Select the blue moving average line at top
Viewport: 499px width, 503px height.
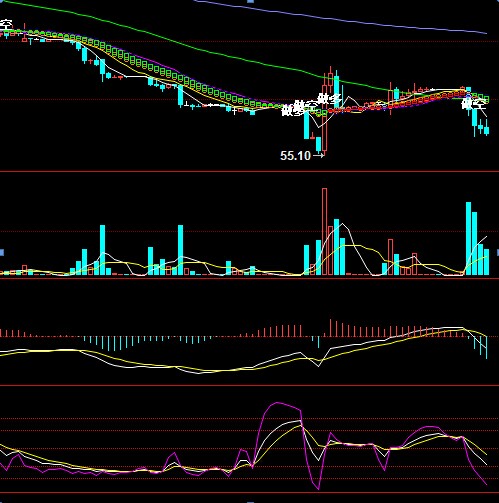click(340, 18)
